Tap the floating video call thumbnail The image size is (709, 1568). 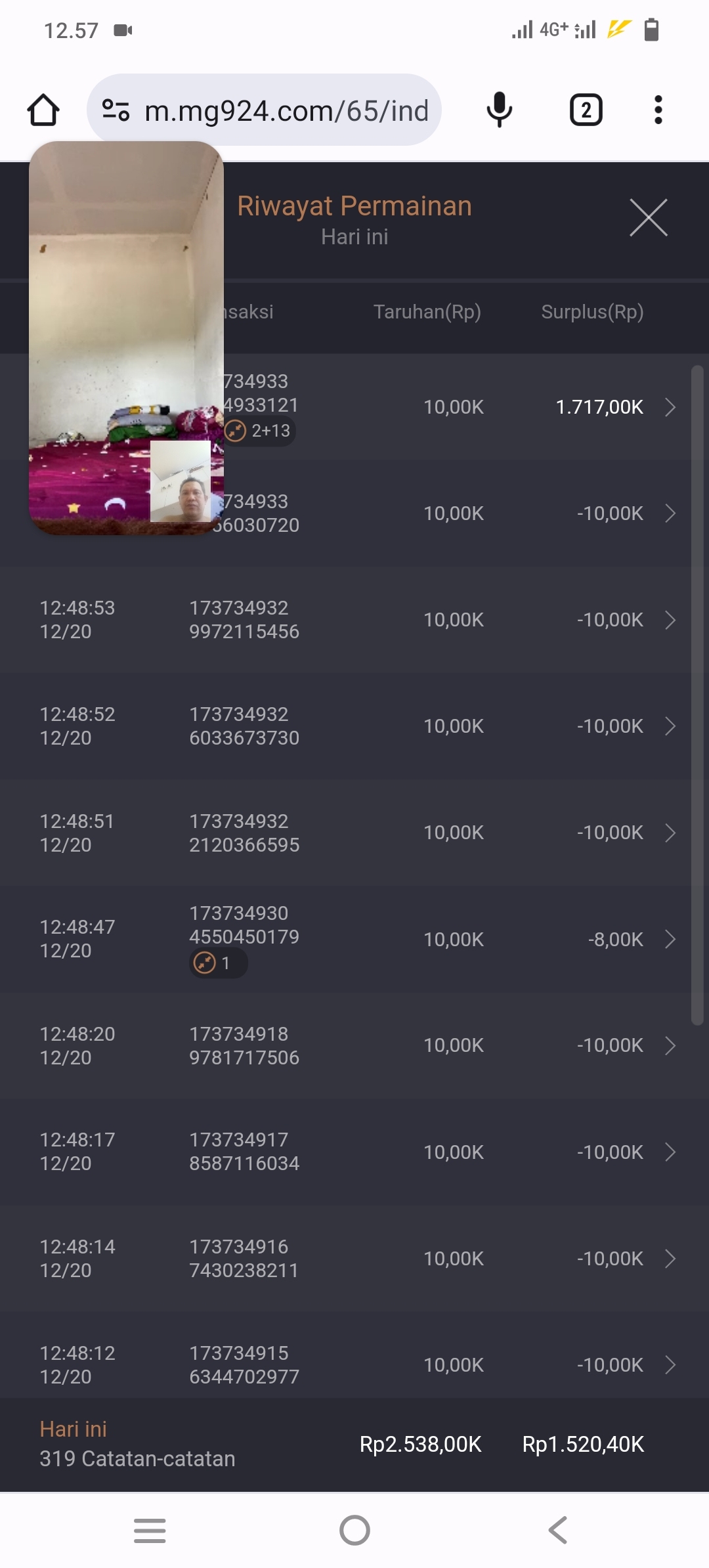point(126,338)
